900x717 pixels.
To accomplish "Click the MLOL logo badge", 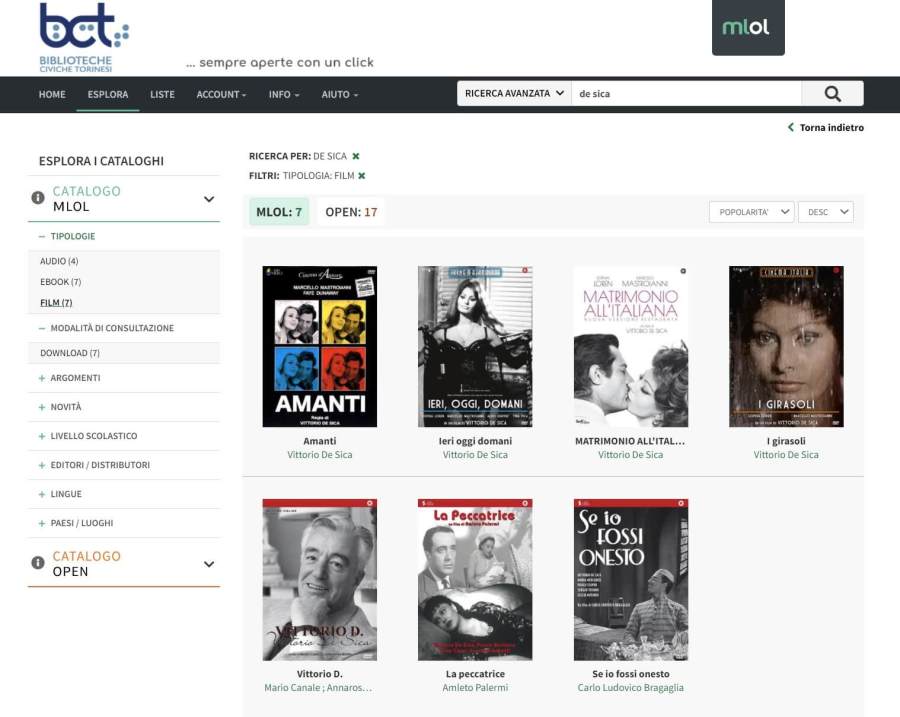I will 747,28.
